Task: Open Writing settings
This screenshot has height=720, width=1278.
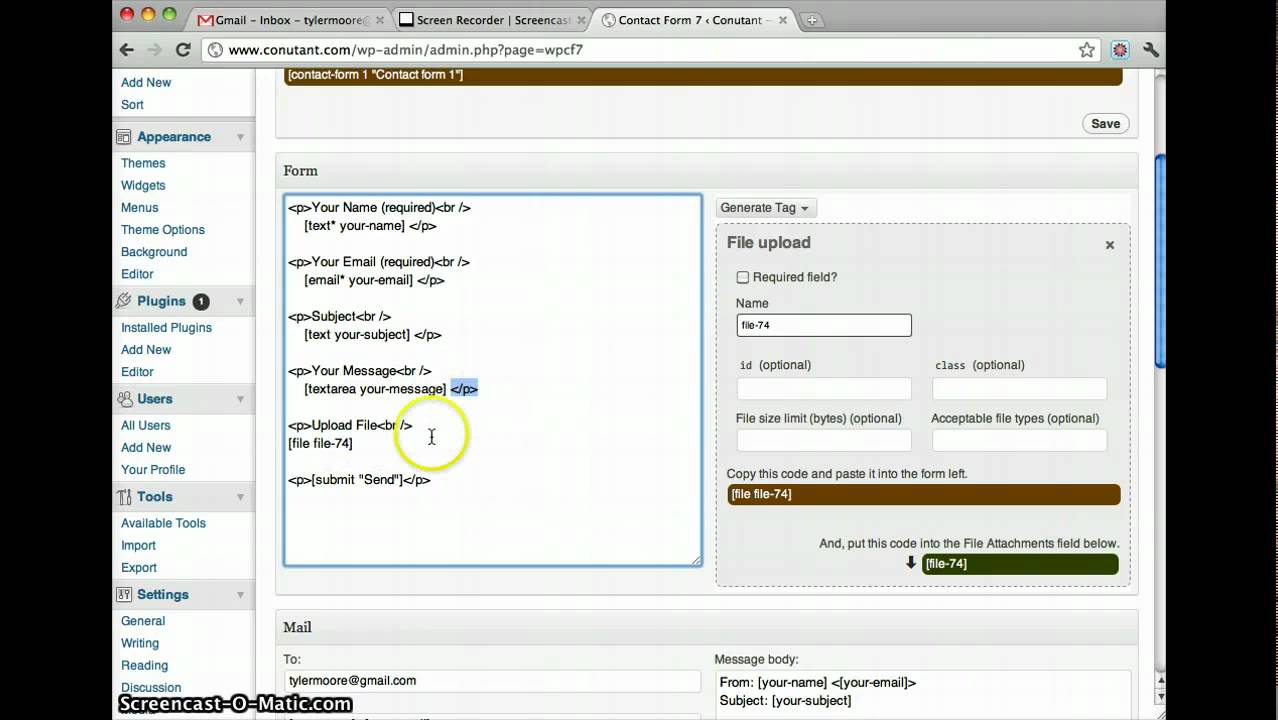Action: point(140,643)
